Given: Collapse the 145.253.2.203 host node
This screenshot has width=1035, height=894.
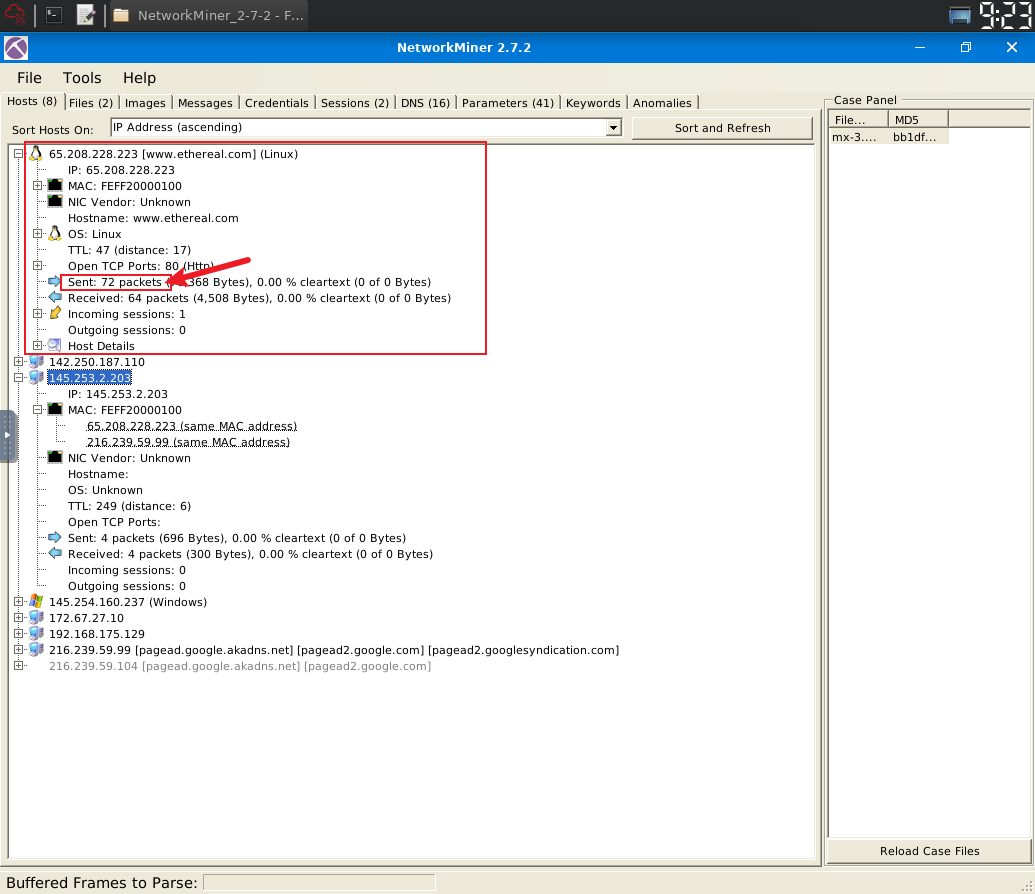Looking at the screenshot, I should [18, 378].
